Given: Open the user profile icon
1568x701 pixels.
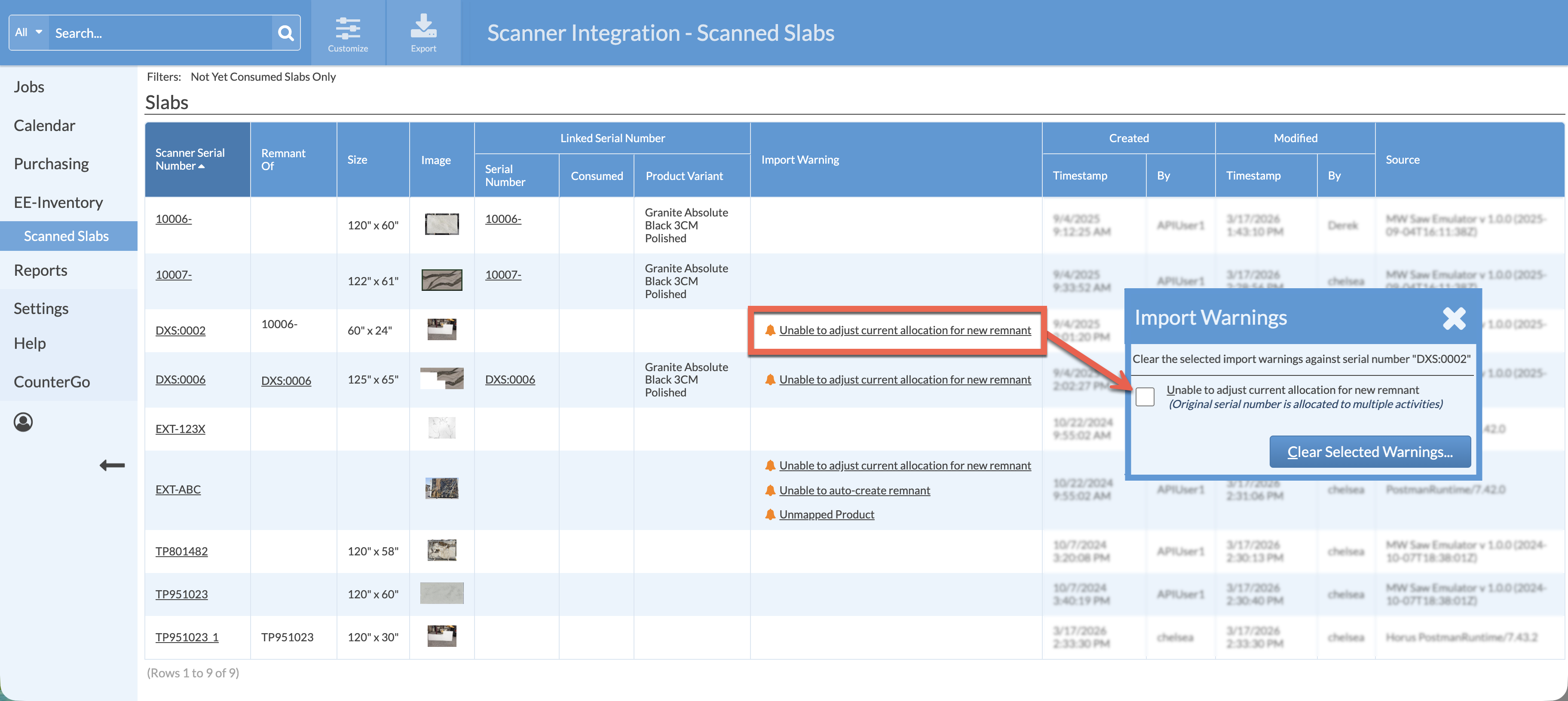Looking at the screenshot, I should pos(23,422).
